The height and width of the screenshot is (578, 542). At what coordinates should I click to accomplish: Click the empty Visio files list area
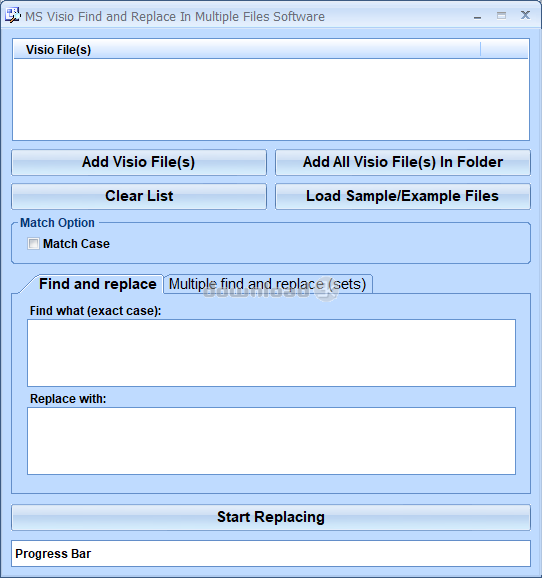[x=271, y=99]
